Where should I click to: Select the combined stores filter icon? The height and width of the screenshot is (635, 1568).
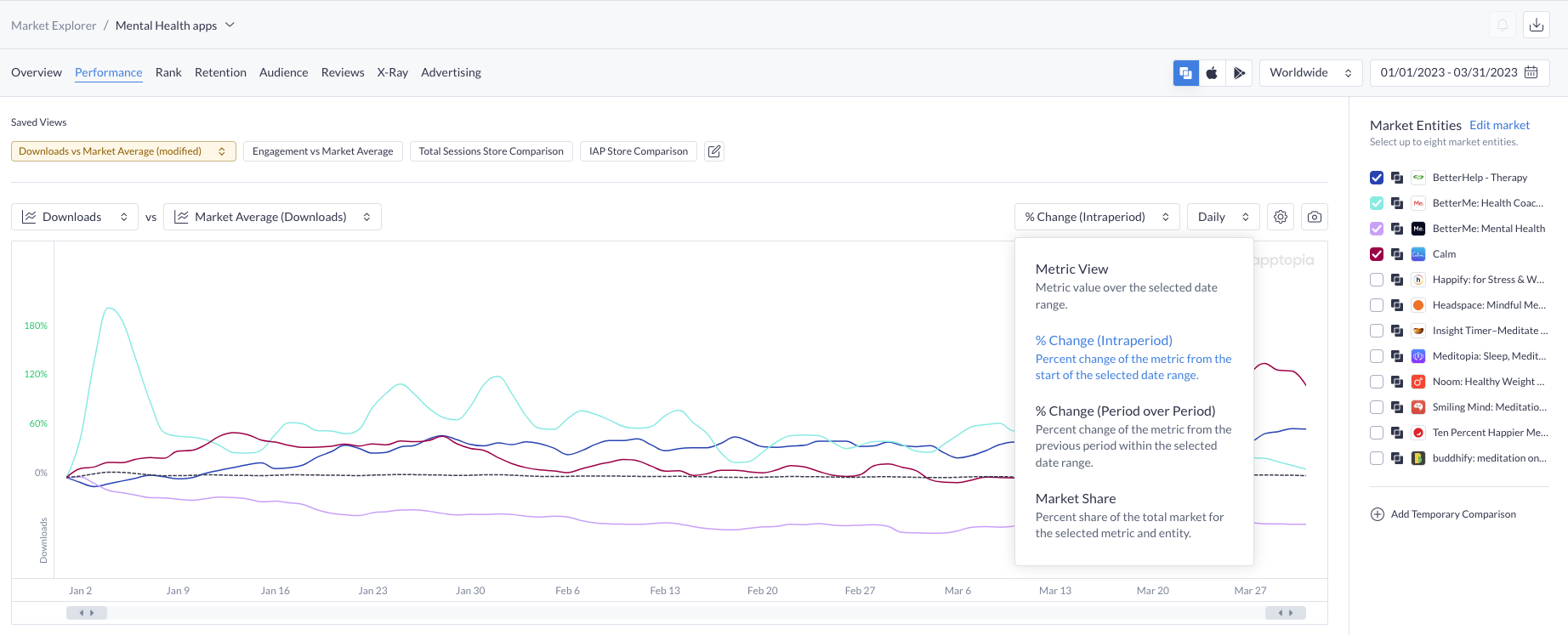coord(1185,73)
